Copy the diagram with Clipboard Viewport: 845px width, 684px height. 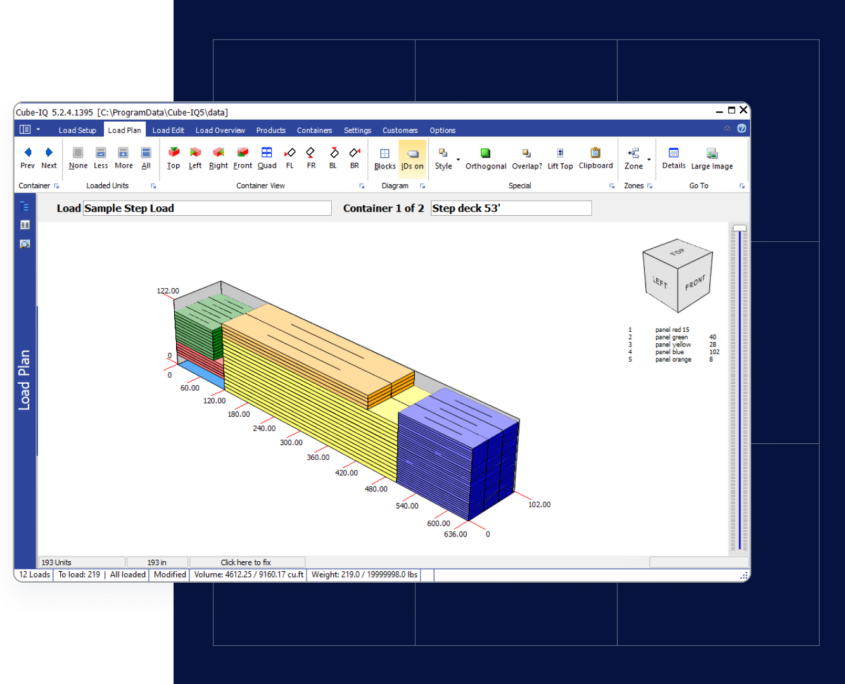[x=595, y=158]
